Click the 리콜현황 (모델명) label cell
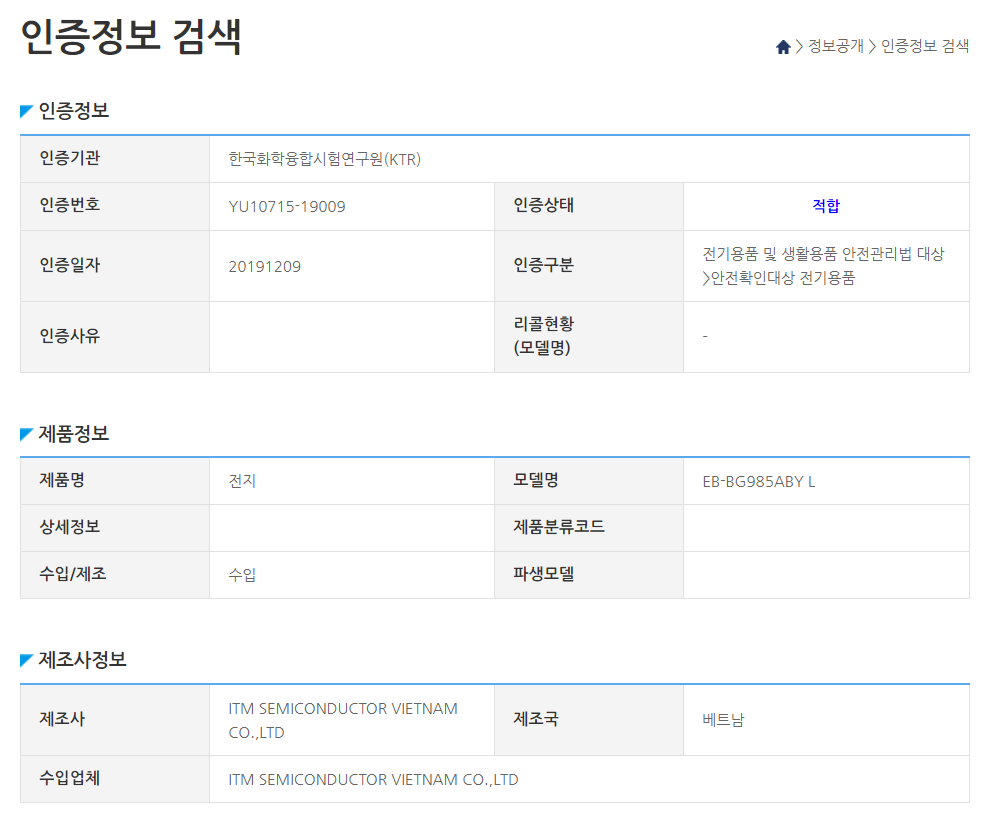Image resolution: width=983 pixels, height=819 pixels. coord(588,336)
